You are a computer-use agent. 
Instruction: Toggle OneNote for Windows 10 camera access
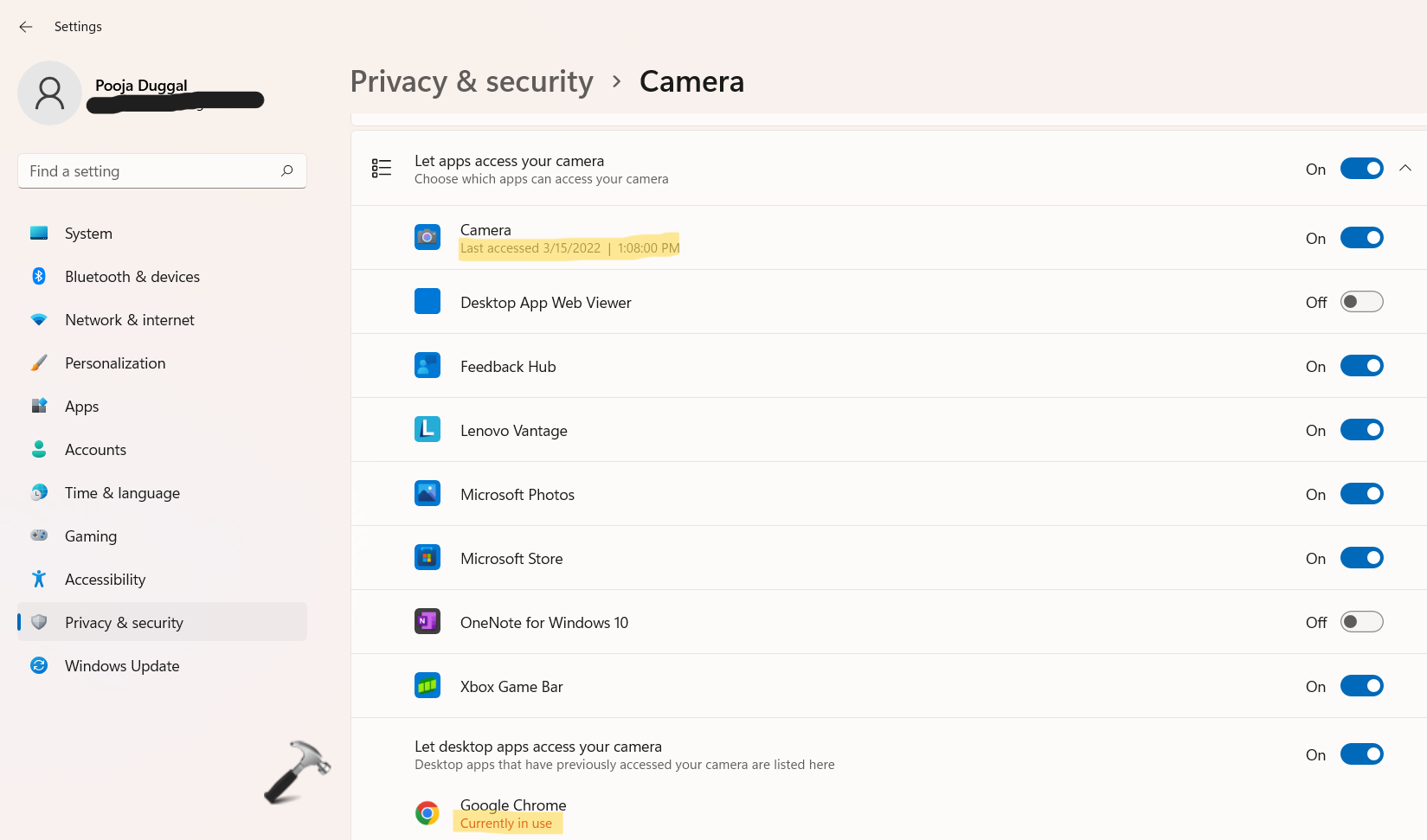(1361, 622)
